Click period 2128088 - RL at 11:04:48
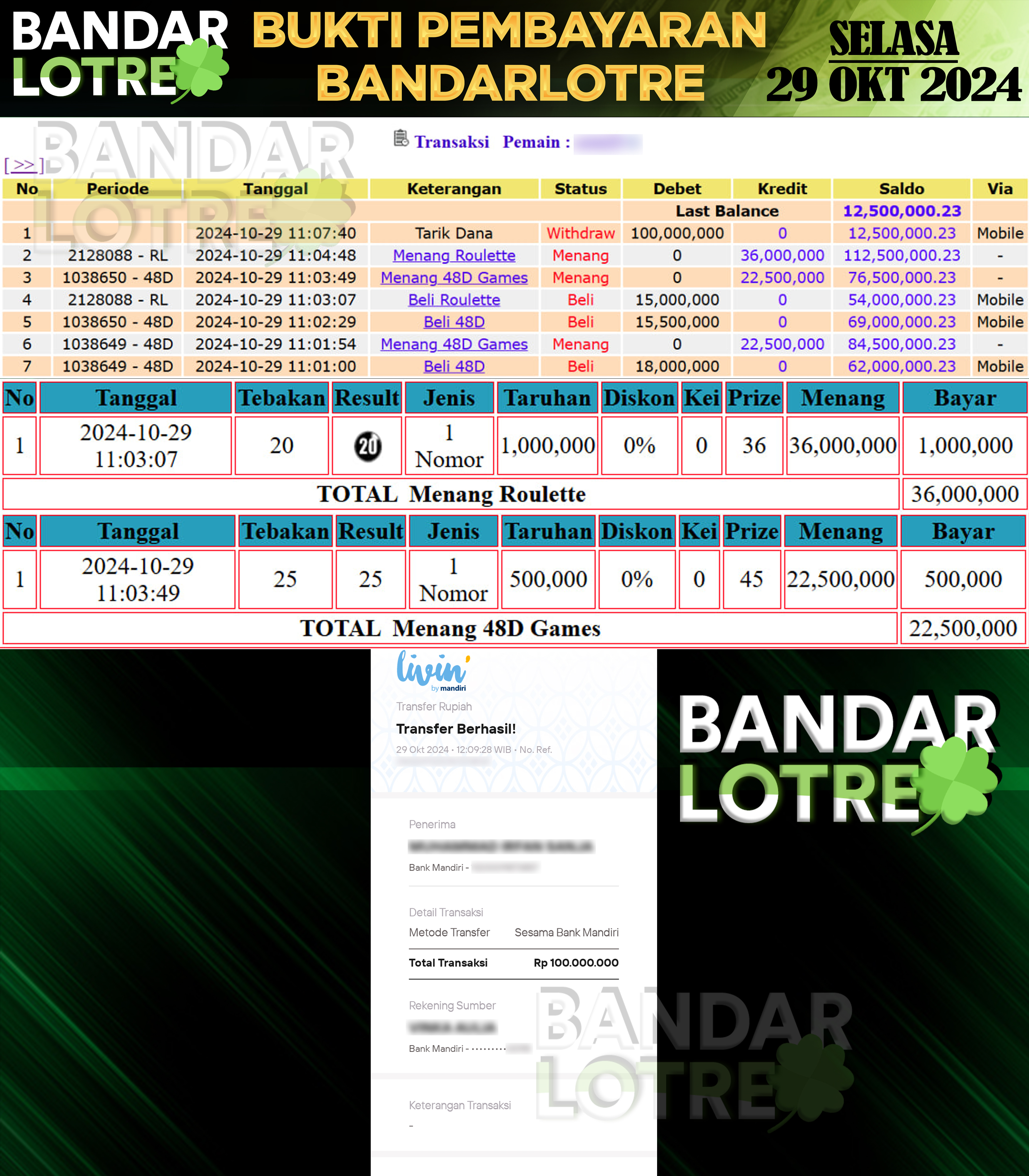This screenshot has height=1176, width=1029. (x=118, y=255)
